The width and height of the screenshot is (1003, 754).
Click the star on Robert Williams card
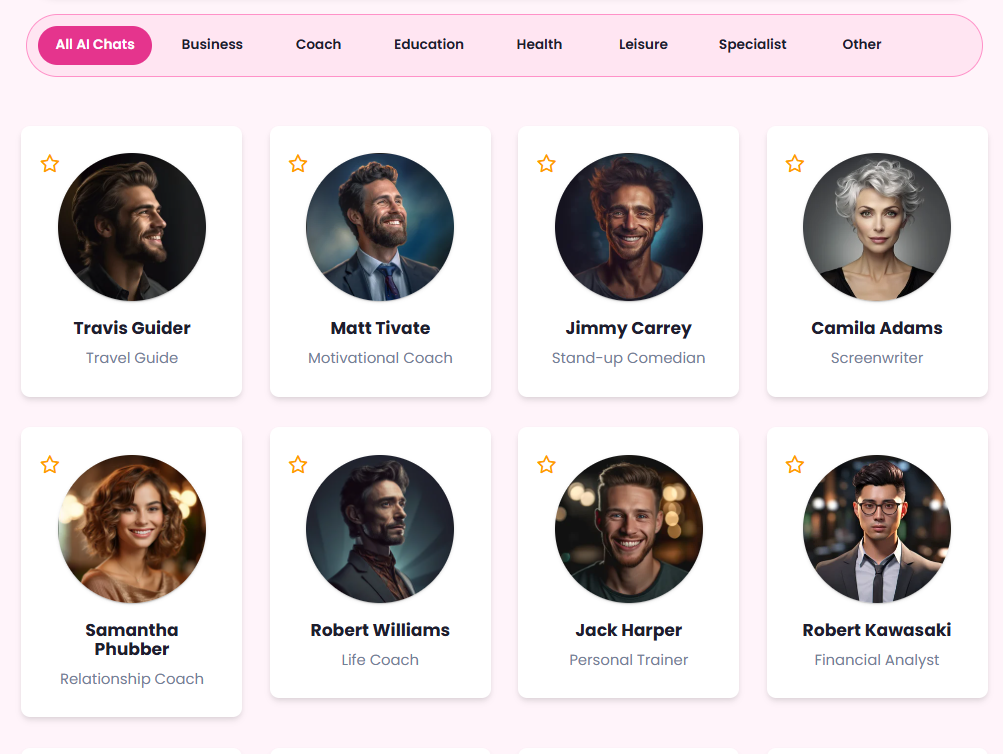click(x=298, y=465)
